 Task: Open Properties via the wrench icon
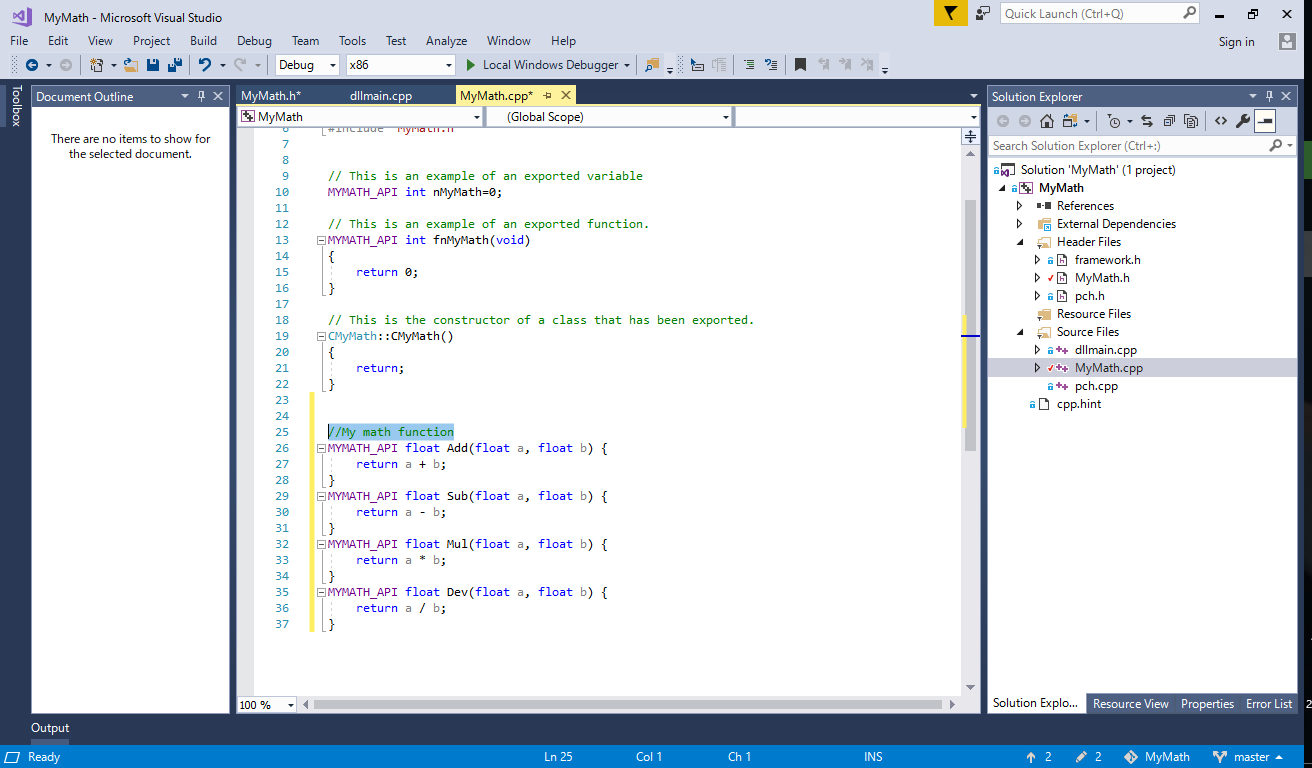pyautogui.click(x=1242, y=120)
